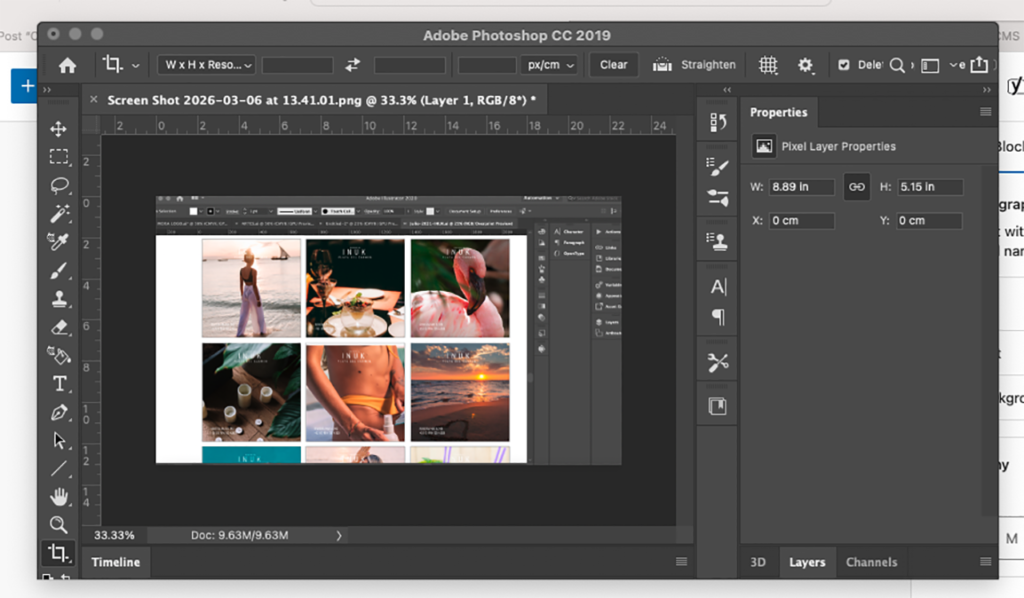1024x598 pixels.
Task: Open the px/cm resolution units dropdown
Action: point(551,65)
